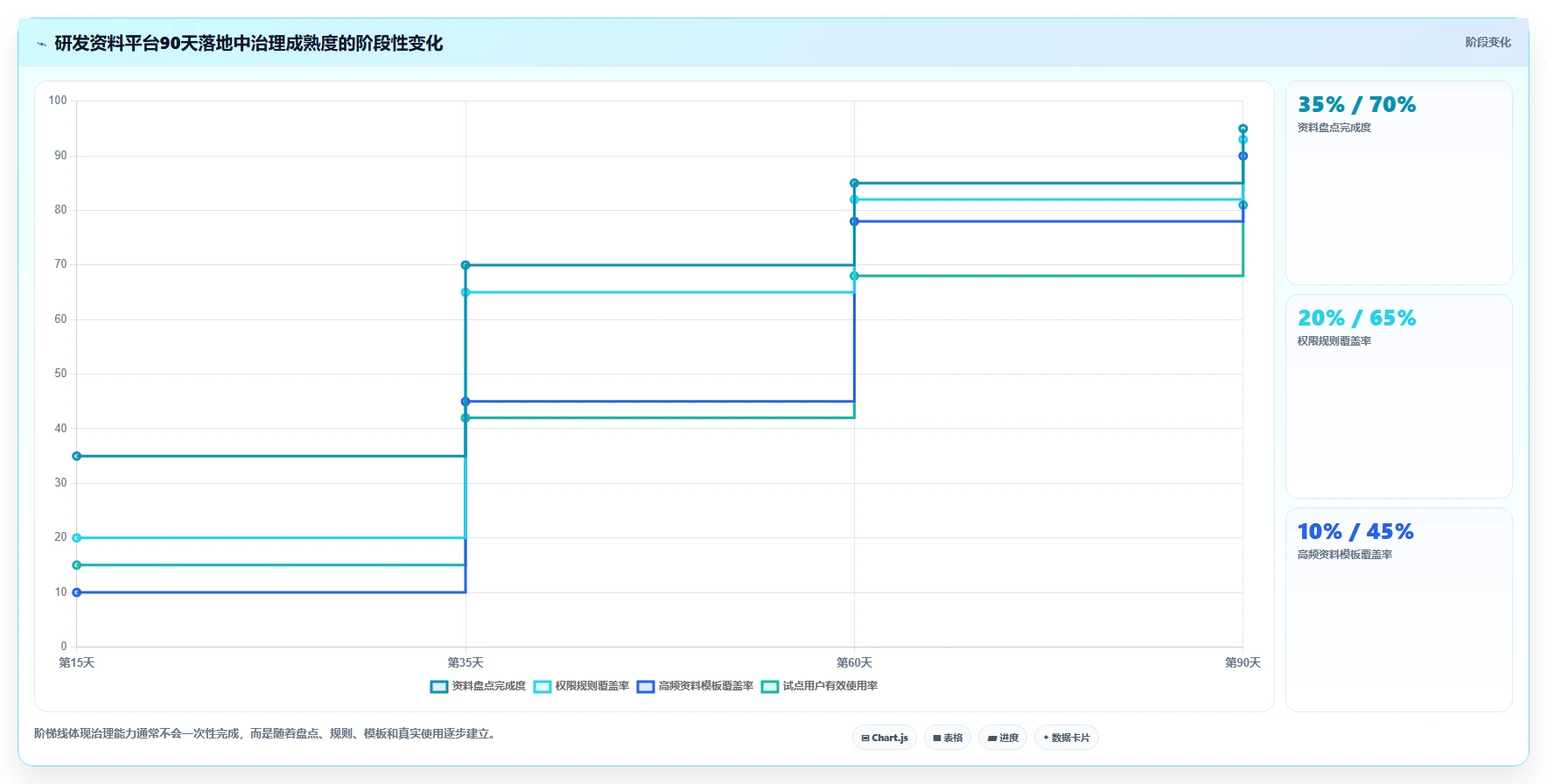Viewport: 1547px width, 784px height.
Task: Click the chart title 研发资料平台90天落地中治理成熟度的阶段性变化
Action: point(248,44)
